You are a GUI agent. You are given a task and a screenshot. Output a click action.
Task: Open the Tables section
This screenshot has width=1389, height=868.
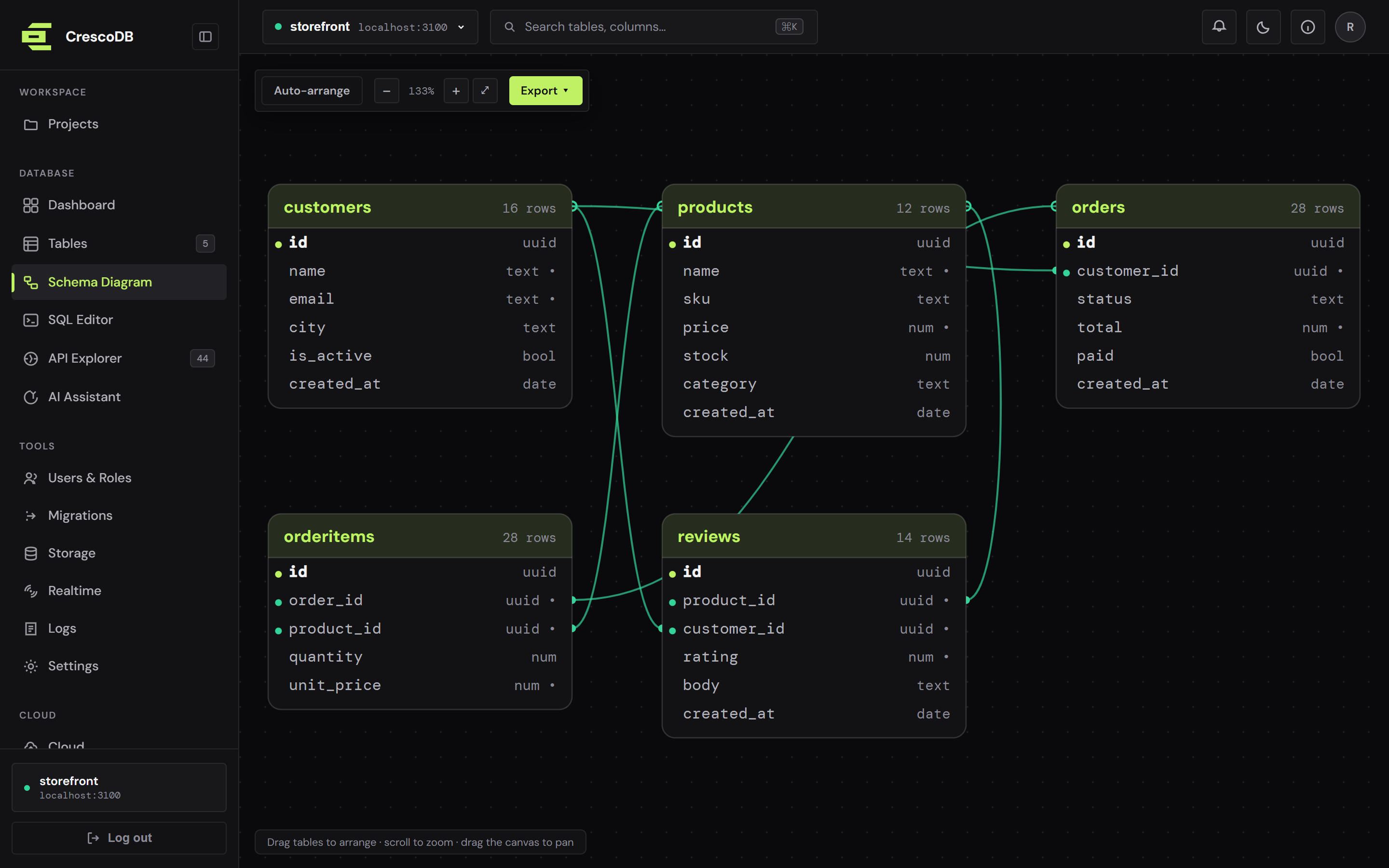pyautogui.click(x=119, y=244)
